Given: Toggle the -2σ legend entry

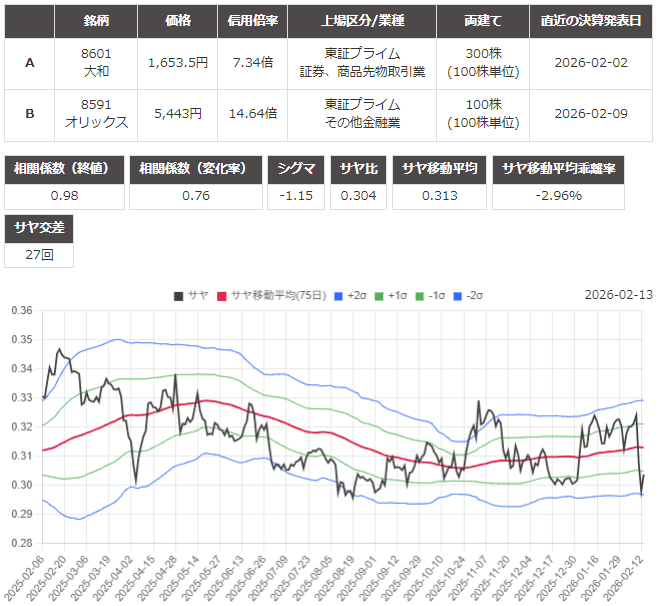Looking at the screenshot, I should (472, 295).
